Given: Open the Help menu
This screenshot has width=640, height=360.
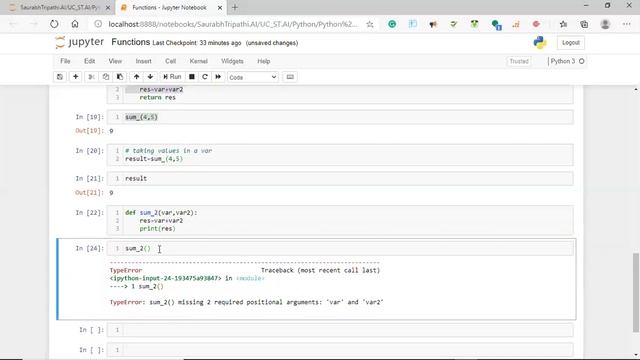Looking at the screenshot, I should pyautogui.click(x=264, y=61).
